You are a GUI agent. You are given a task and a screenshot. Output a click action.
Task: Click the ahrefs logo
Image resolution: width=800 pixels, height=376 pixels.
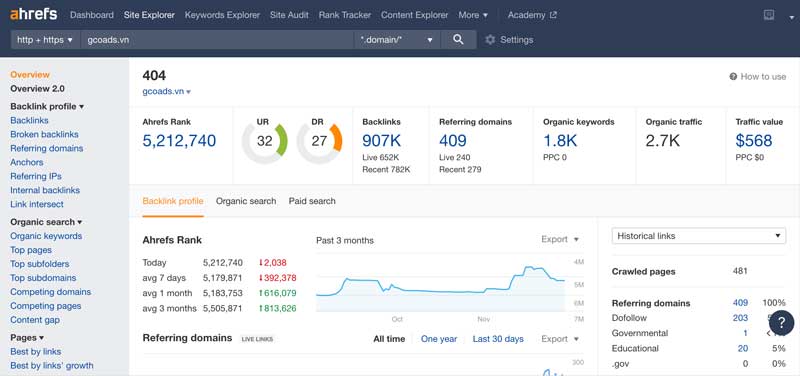34,14
